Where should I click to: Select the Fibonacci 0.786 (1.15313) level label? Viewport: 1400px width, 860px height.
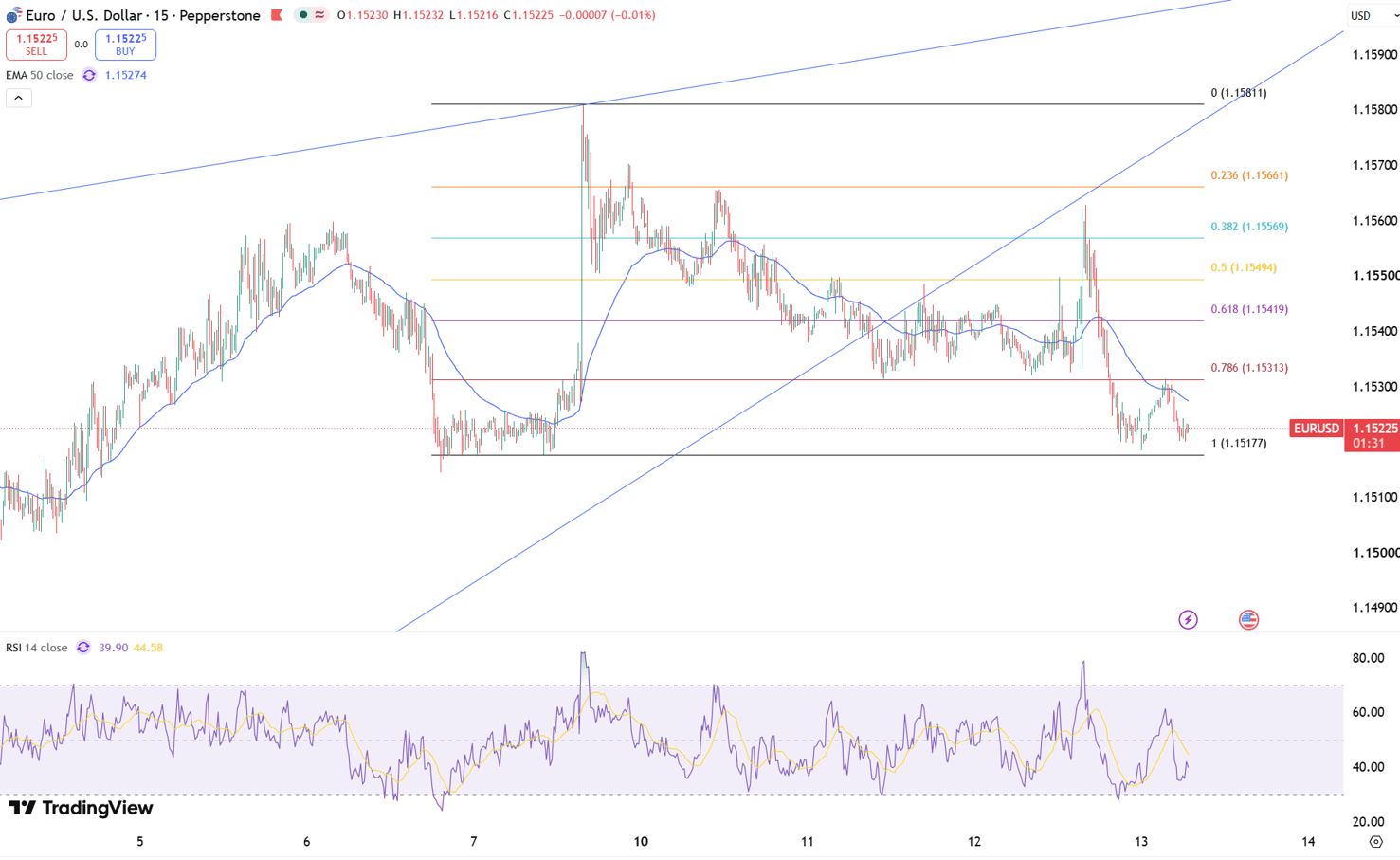(1249, 368)
